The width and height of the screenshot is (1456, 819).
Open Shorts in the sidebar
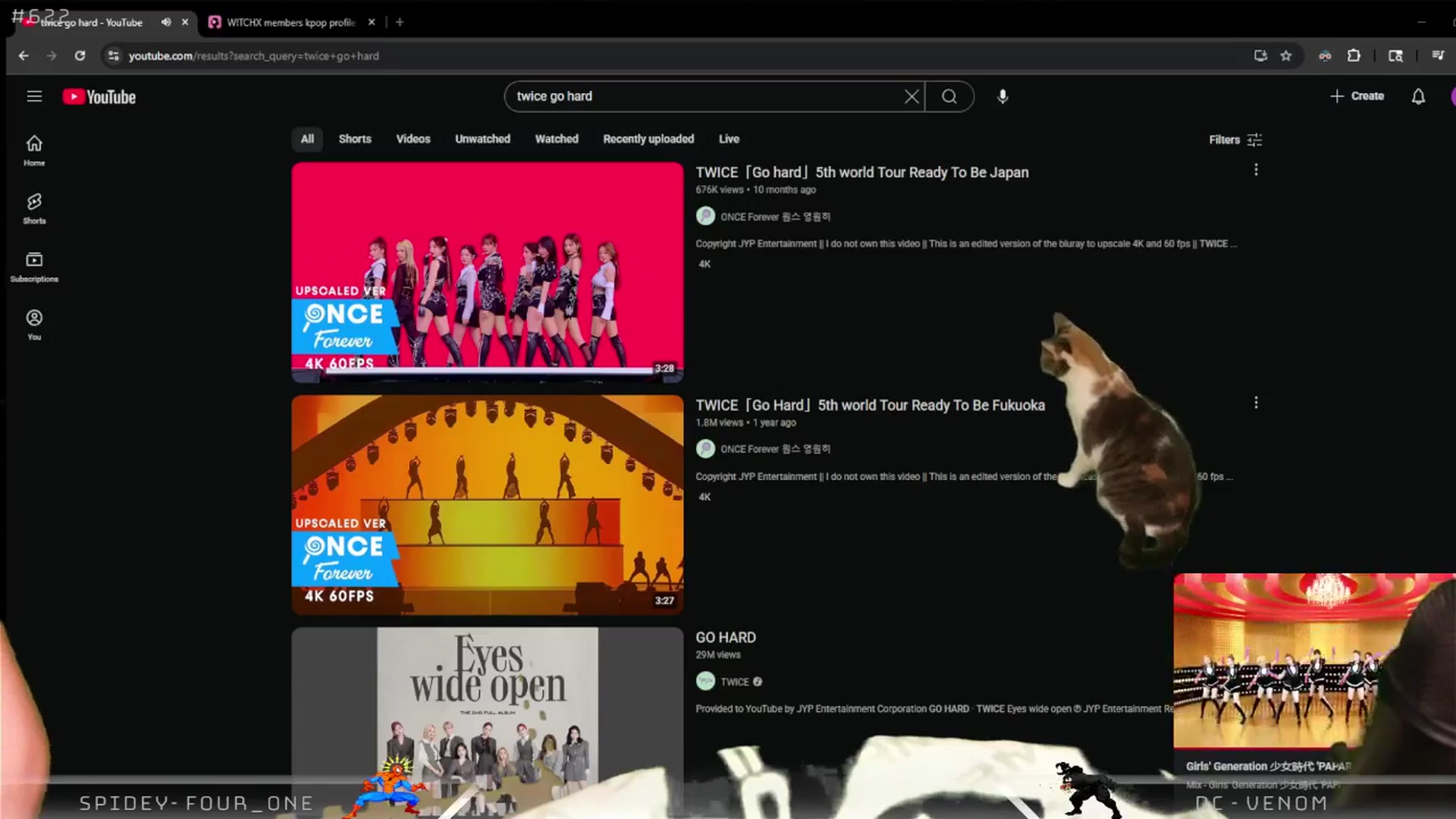[x=34, y=209]
